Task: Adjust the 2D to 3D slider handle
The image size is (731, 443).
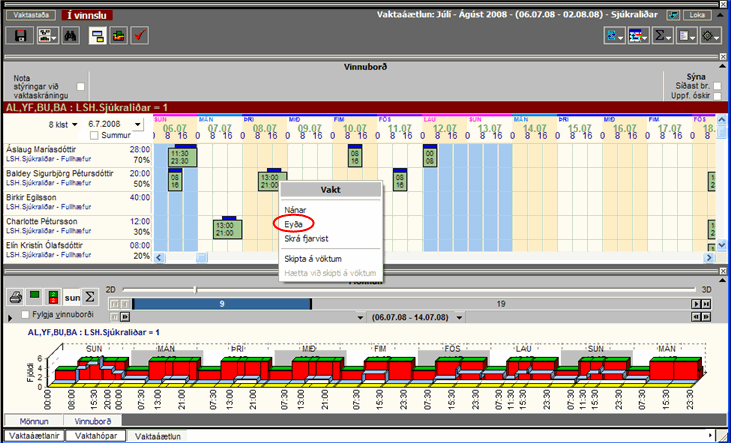Action: (195, 290)
